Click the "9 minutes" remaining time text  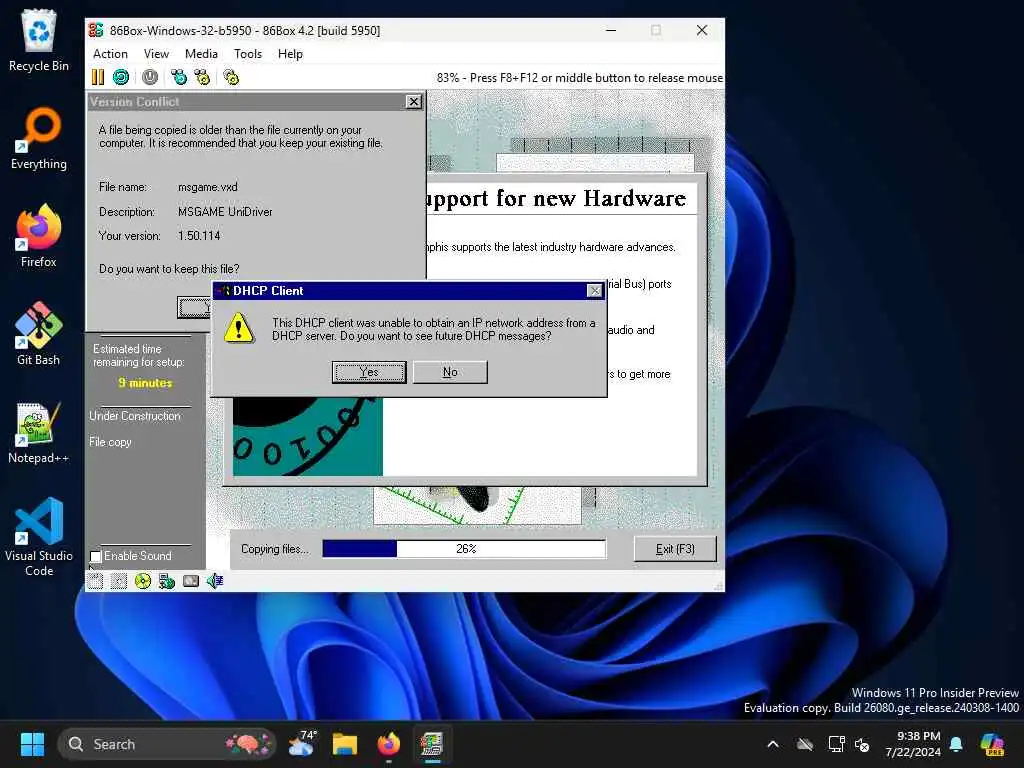coord(145,383)
